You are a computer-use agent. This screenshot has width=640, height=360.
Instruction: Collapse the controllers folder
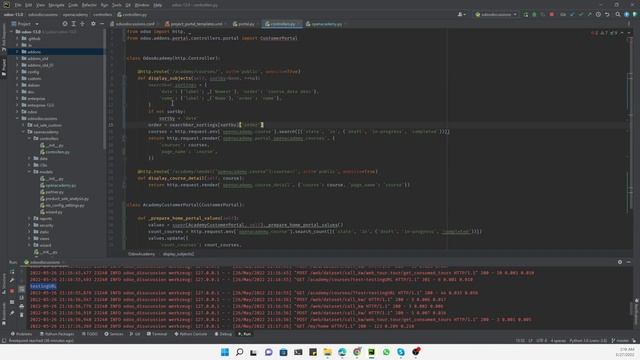tap(29, 138)
